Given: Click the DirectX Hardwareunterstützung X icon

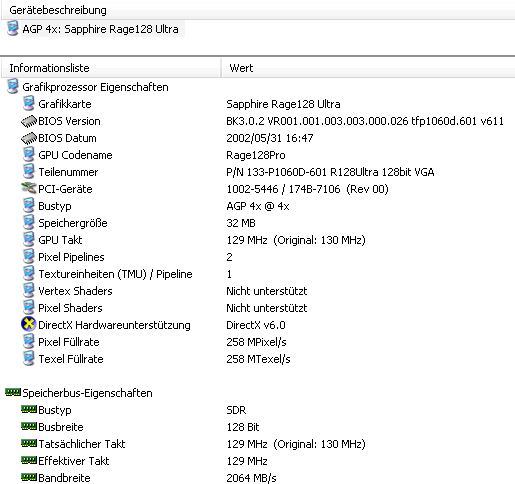Looking at the screenshot, I should click(28, 324).
